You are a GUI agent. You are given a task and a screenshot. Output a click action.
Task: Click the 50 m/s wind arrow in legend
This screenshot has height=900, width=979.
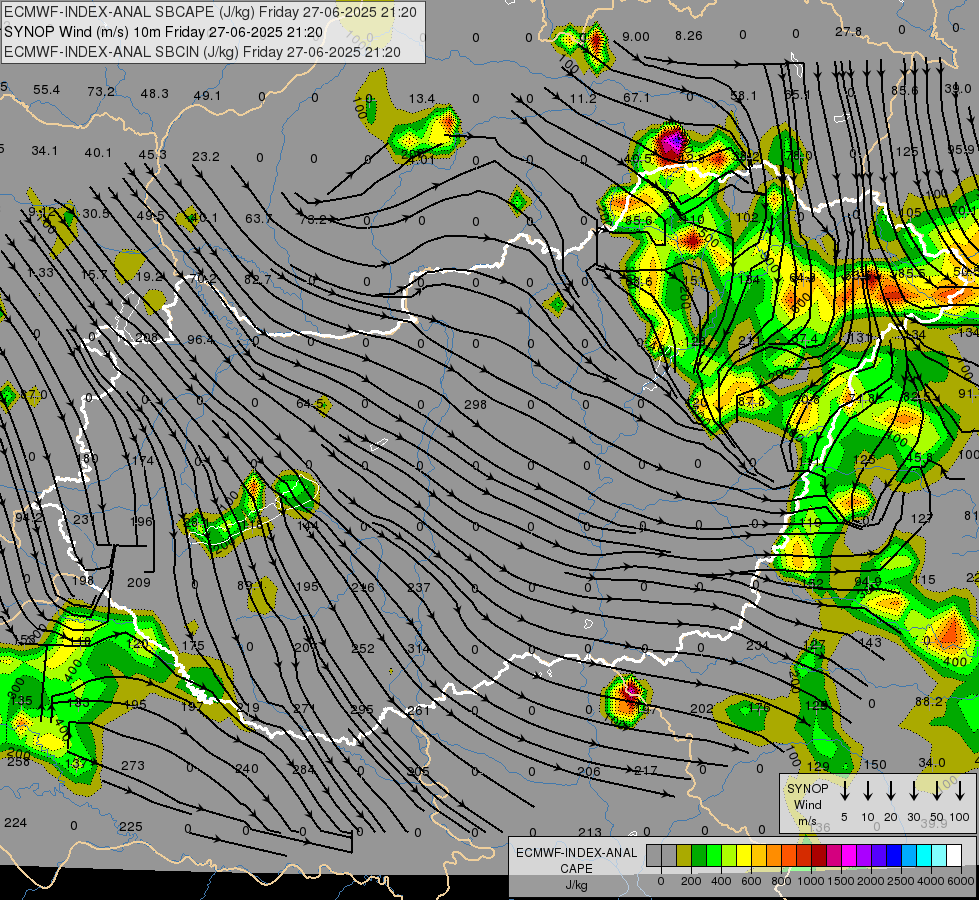tap(937, 791)
